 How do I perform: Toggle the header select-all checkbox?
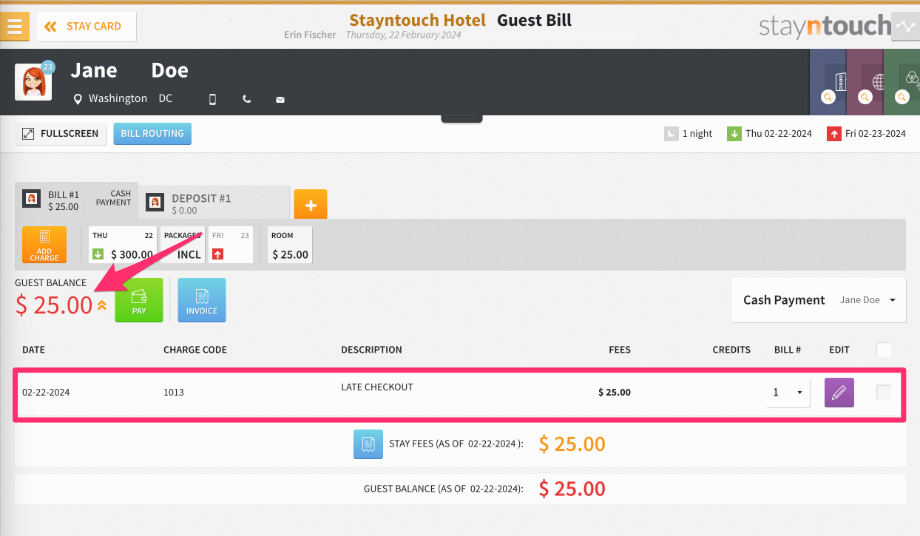point(883,350)
